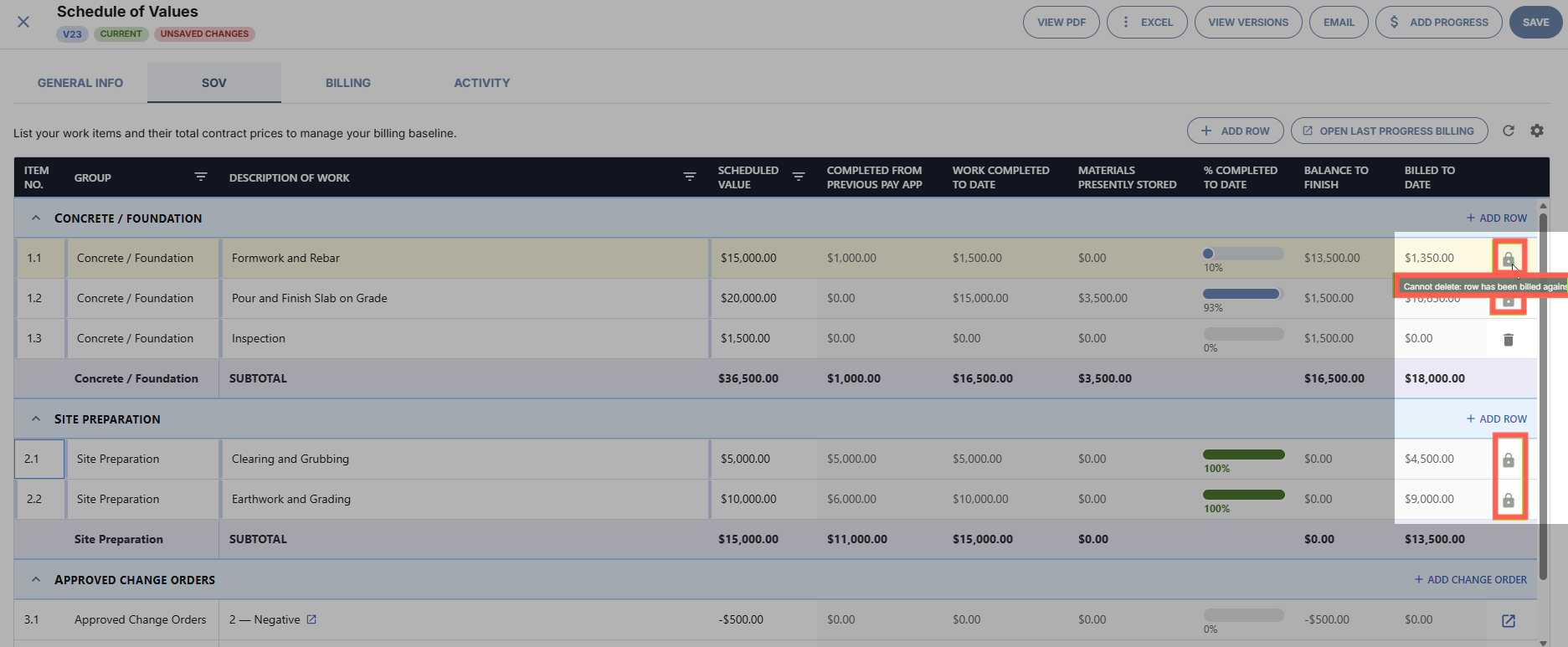This screenshot has width=1568, height=647.
Task: Click the Save button
Action: [x=1535, y=23]
